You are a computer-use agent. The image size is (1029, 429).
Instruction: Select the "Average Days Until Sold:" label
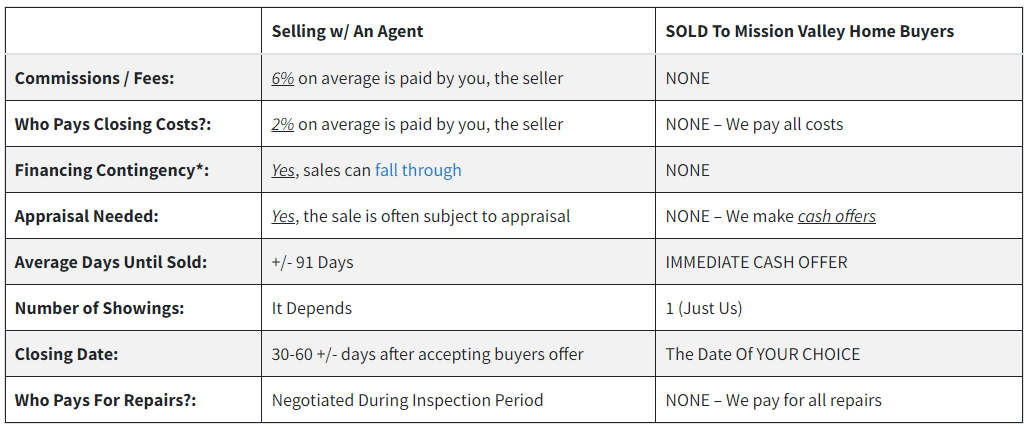(x=111, y=262)
